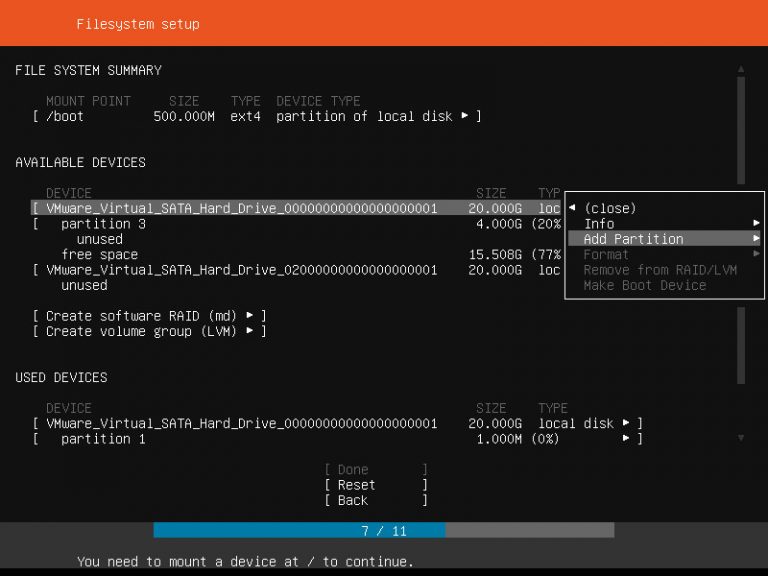Select available drive 02000000000000000001
768x576 pixels.
point(296,270)
